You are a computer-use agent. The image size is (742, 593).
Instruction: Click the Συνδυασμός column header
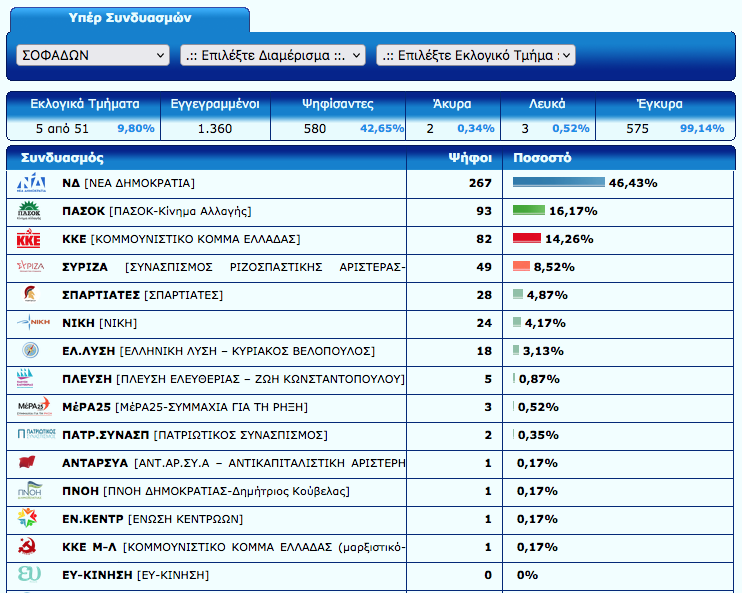[x=62, y=158]
